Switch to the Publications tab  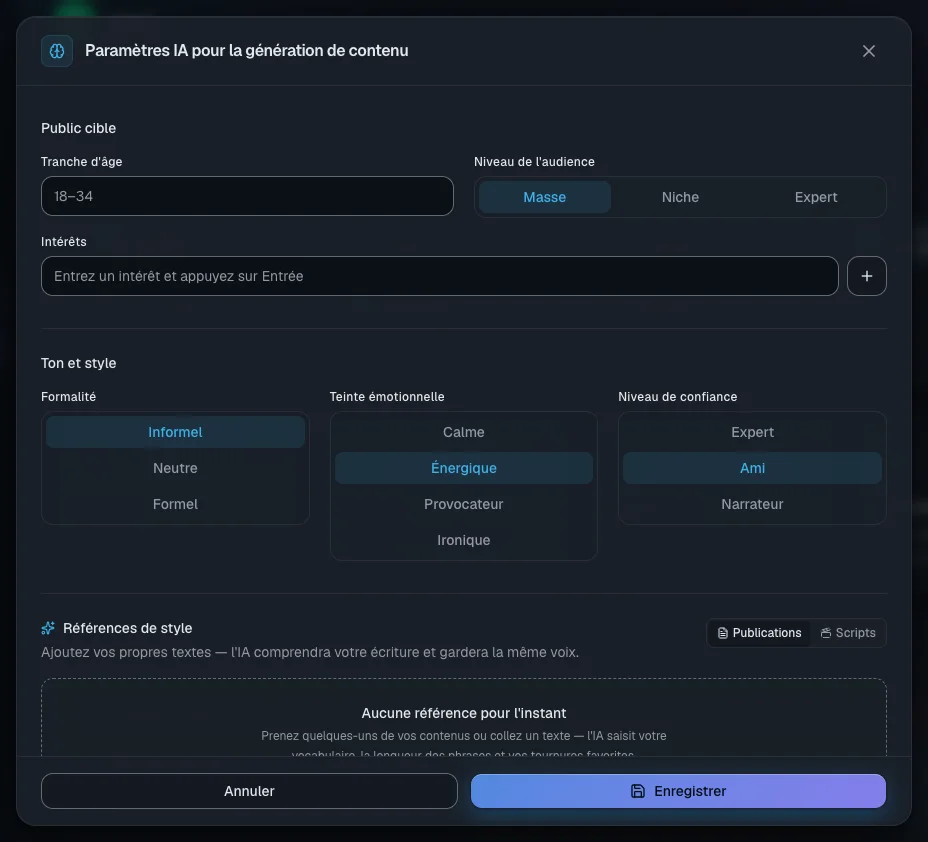point(759,633)
